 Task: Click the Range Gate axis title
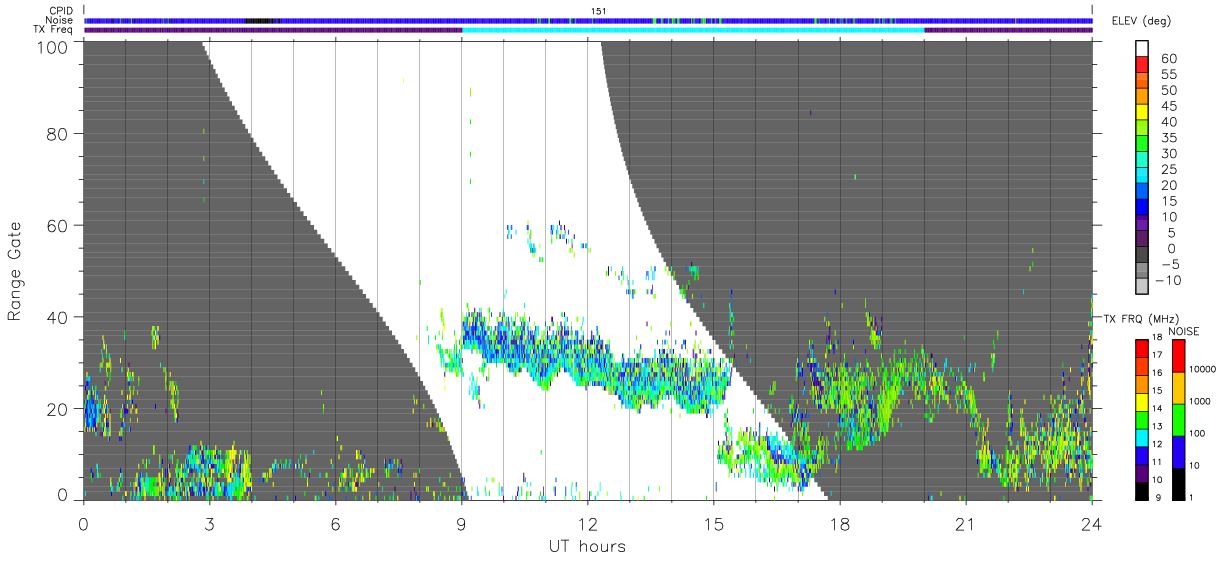point(14,270)
